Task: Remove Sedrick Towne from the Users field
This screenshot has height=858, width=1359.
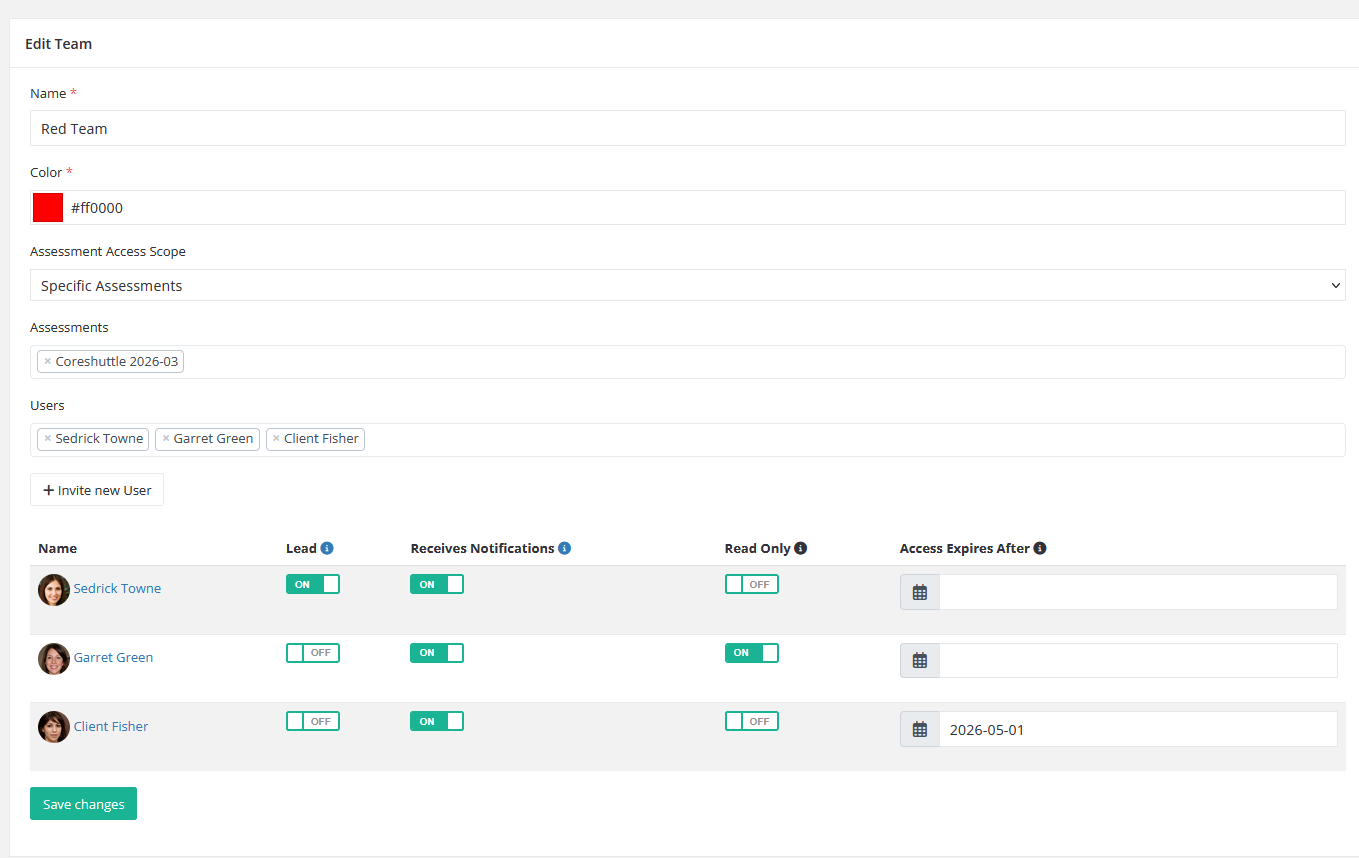Action: (45, 438)
